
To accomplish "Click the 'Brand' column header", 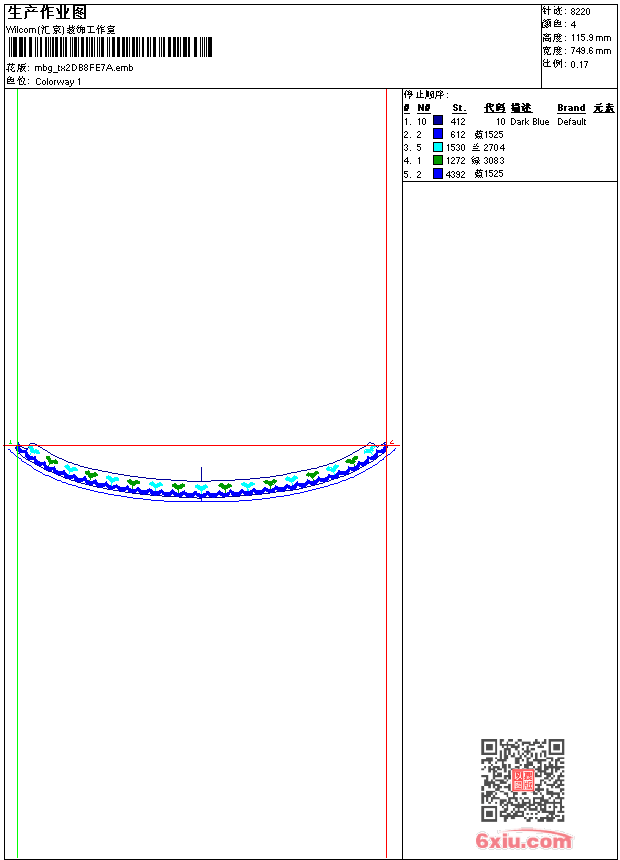I will [x=571, y=108].
